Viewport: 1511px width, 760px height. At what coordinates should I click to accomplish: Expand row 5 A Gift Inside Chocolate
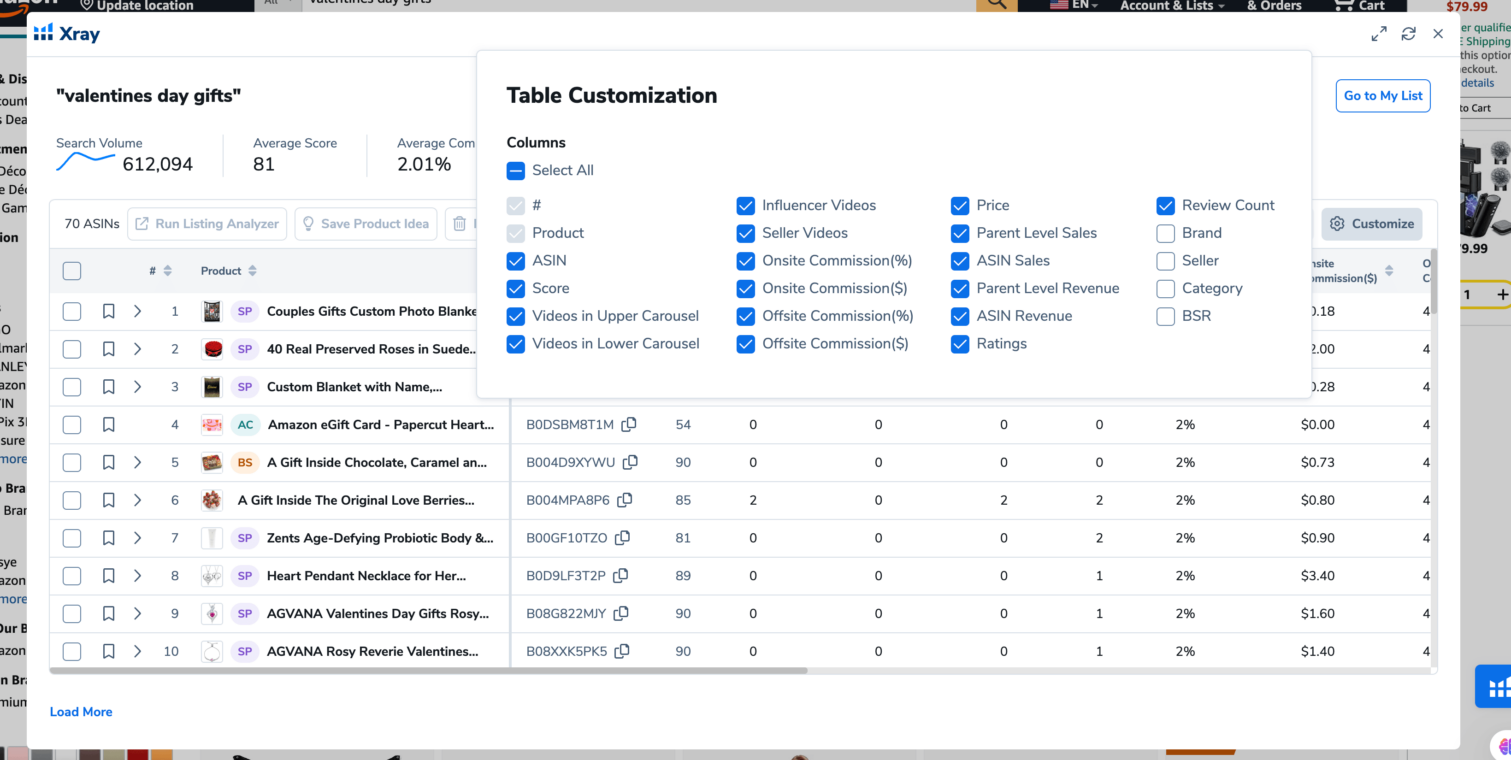(x=138, y=463)
